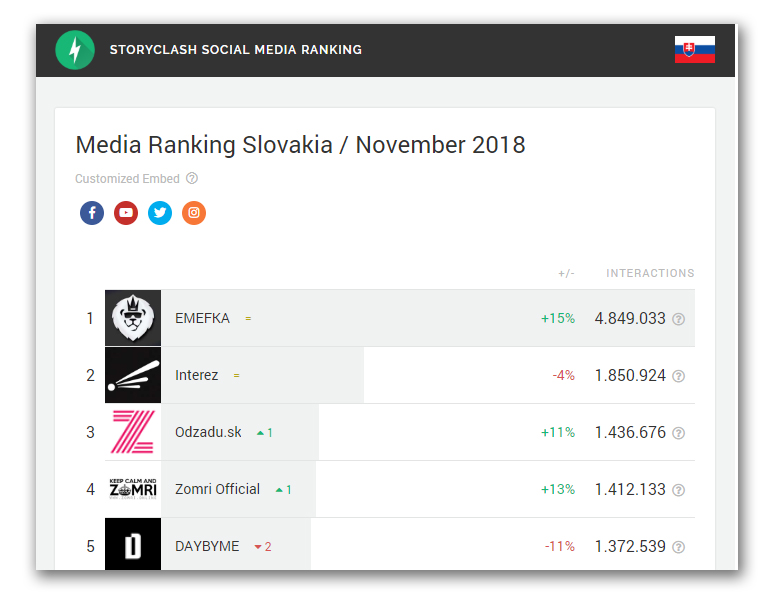The image size is (771, 612).
Task: Click help icon beside Customized Embed
Action: 192,179
